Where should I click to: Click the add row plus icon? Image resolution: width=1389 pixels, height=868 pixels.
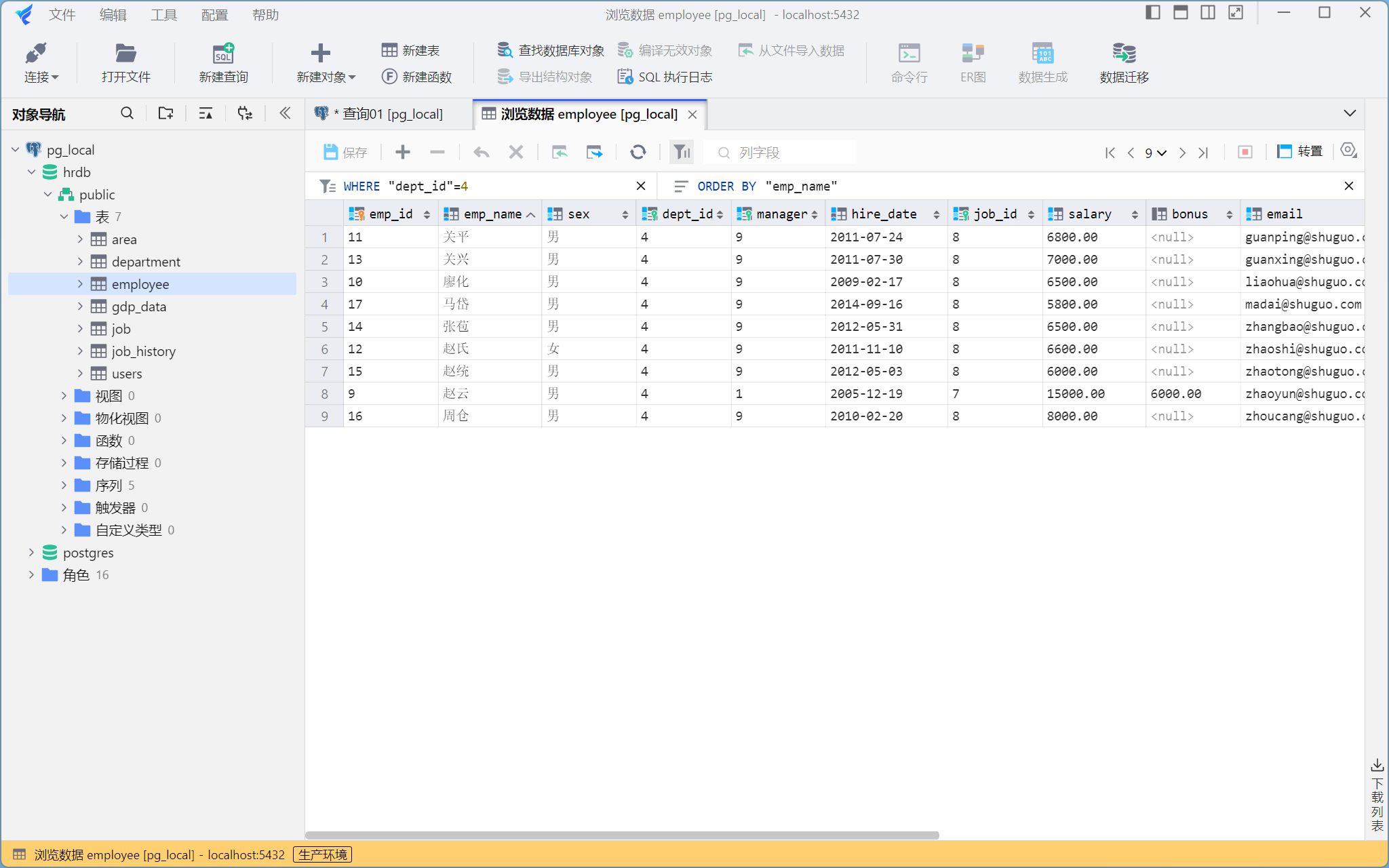point(403,152)
